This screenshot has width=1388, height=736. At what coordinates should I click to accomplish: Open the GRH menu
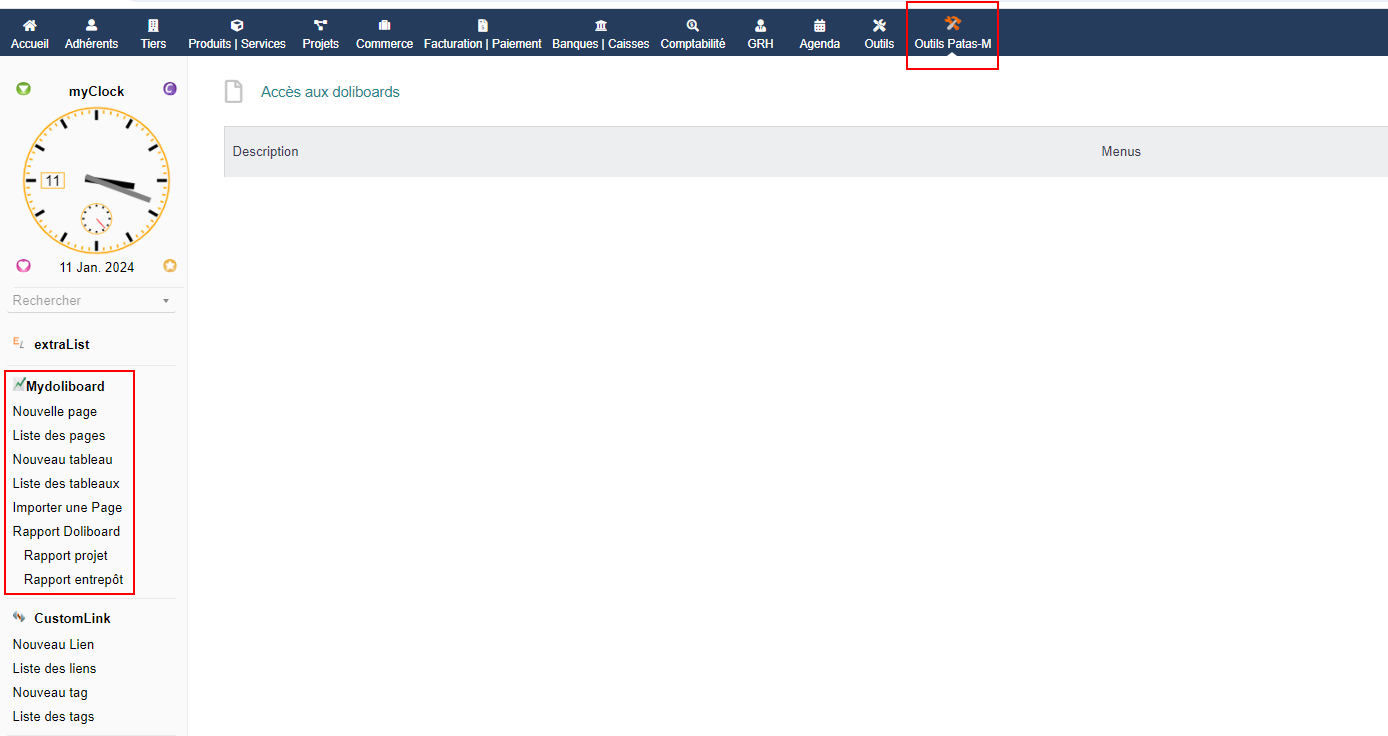point(760,44)
